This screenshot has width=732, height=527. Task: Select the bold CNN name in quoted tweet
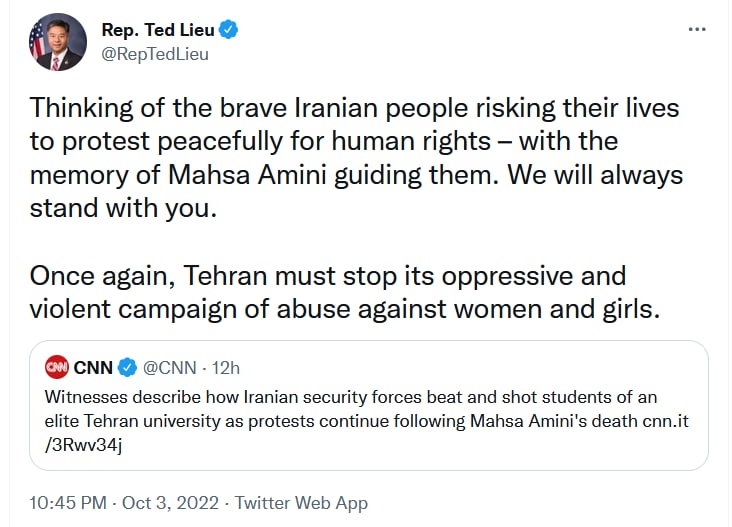(x=93, y=367)
